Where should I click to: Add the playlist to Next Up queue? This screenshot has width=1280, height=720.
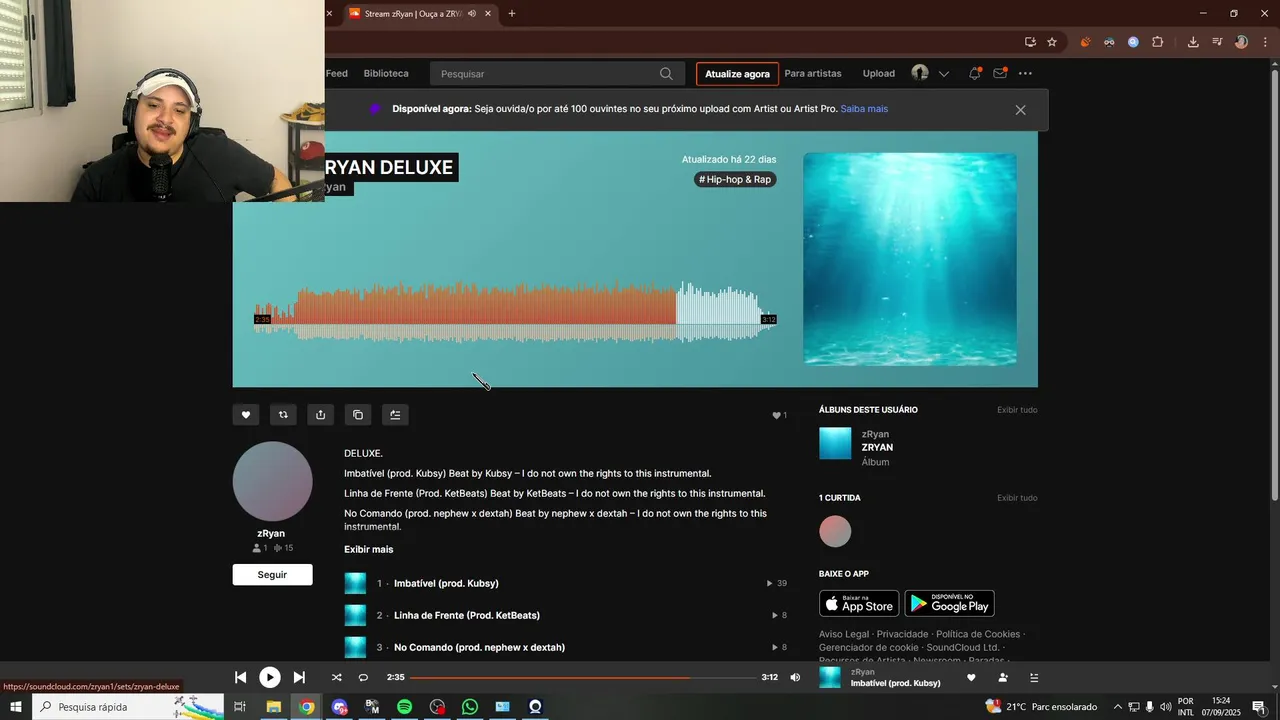pos(395,415)
